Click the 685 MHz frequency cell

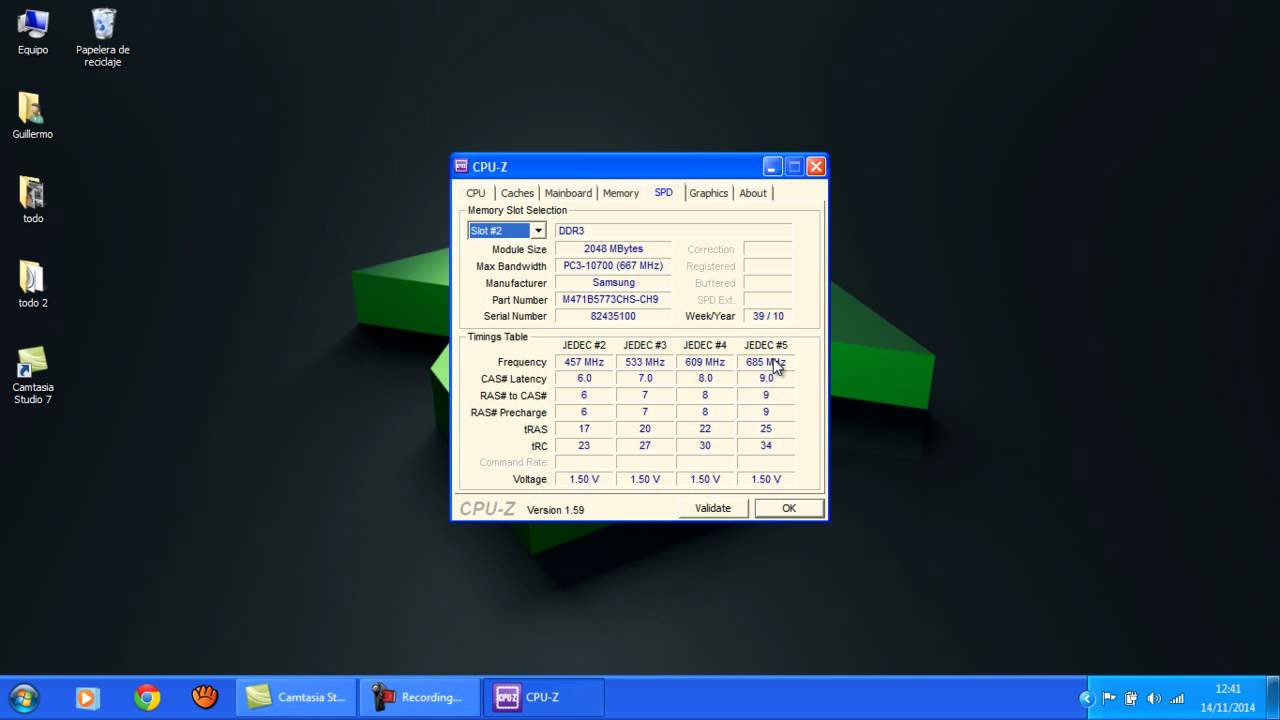766,362
